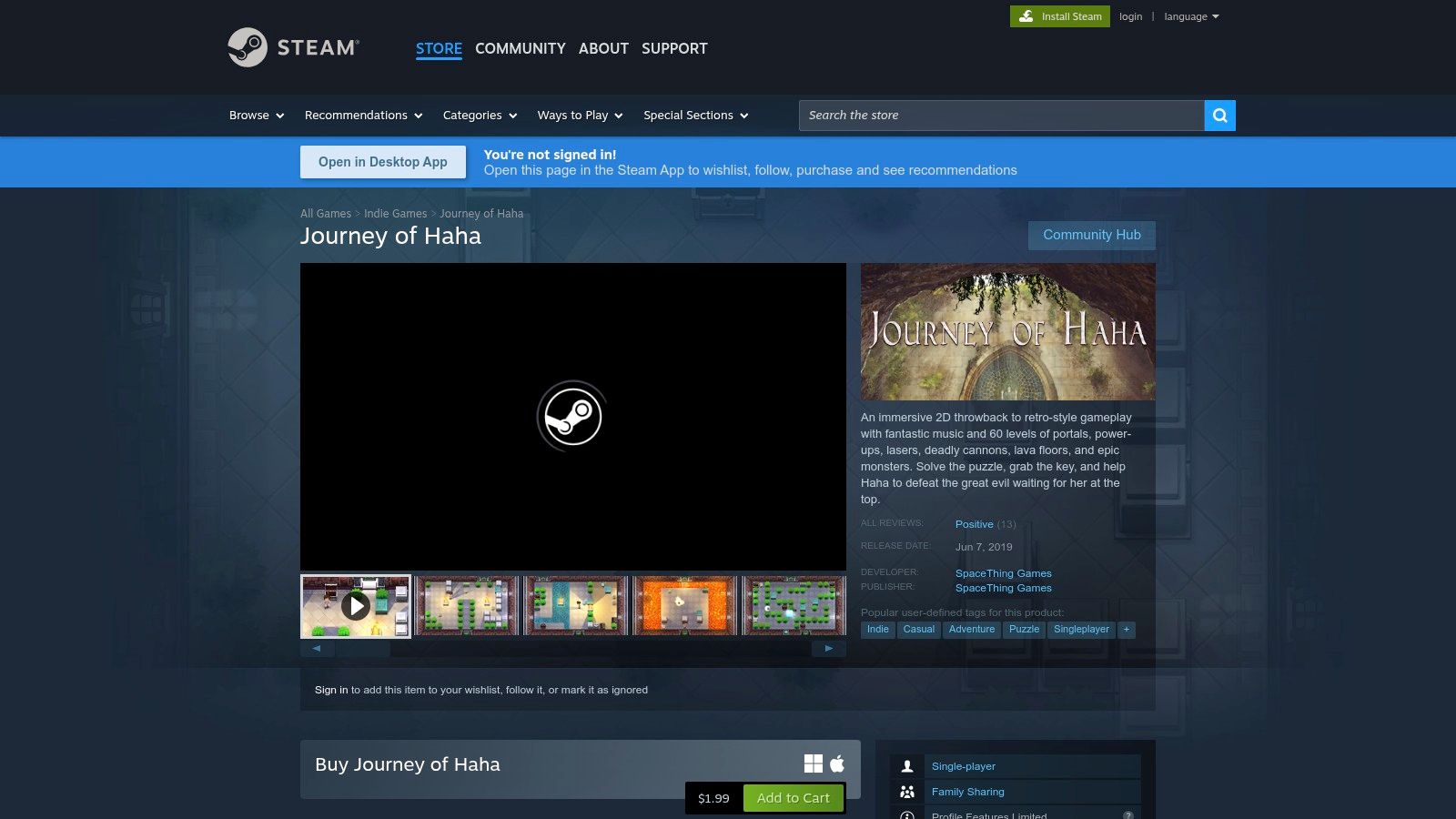Click the Install Steam cloud icon
Screen dimensions: 1456x819
pos(1025,15)
